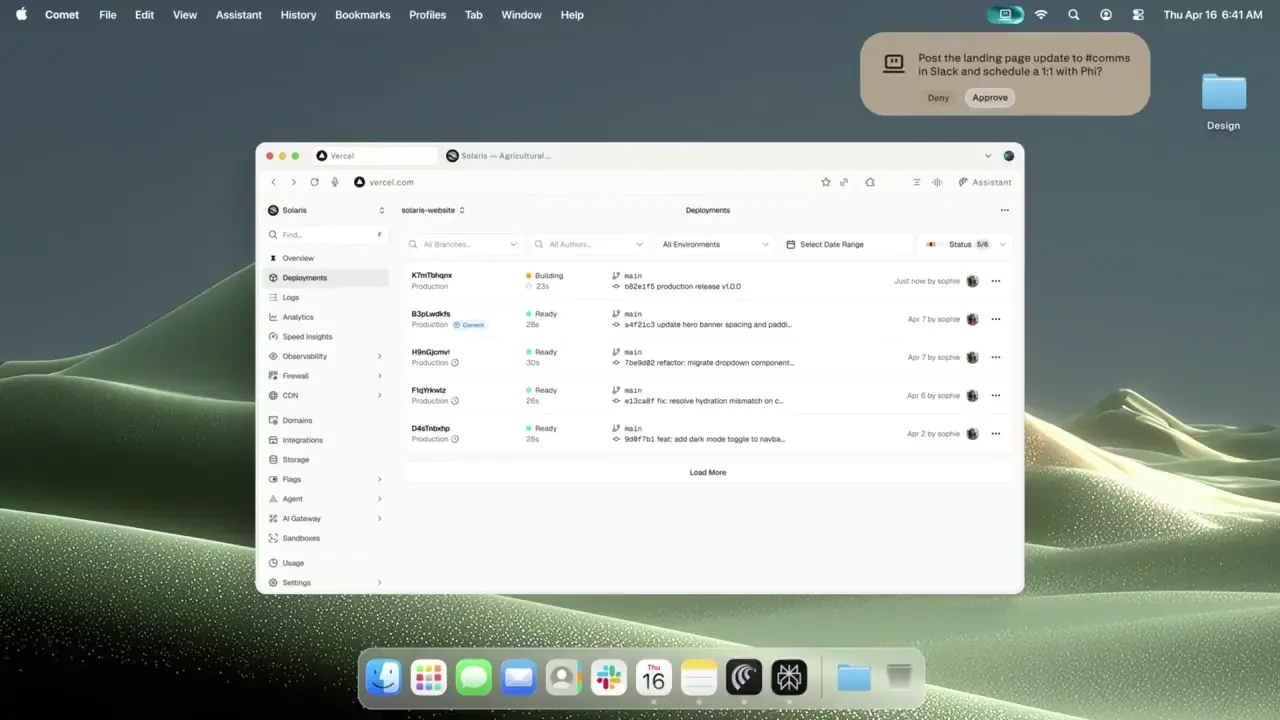Switch to the Solaris — Agricultural tab
The height and width of the screenshot is (720, 1280).
[498, 156]
